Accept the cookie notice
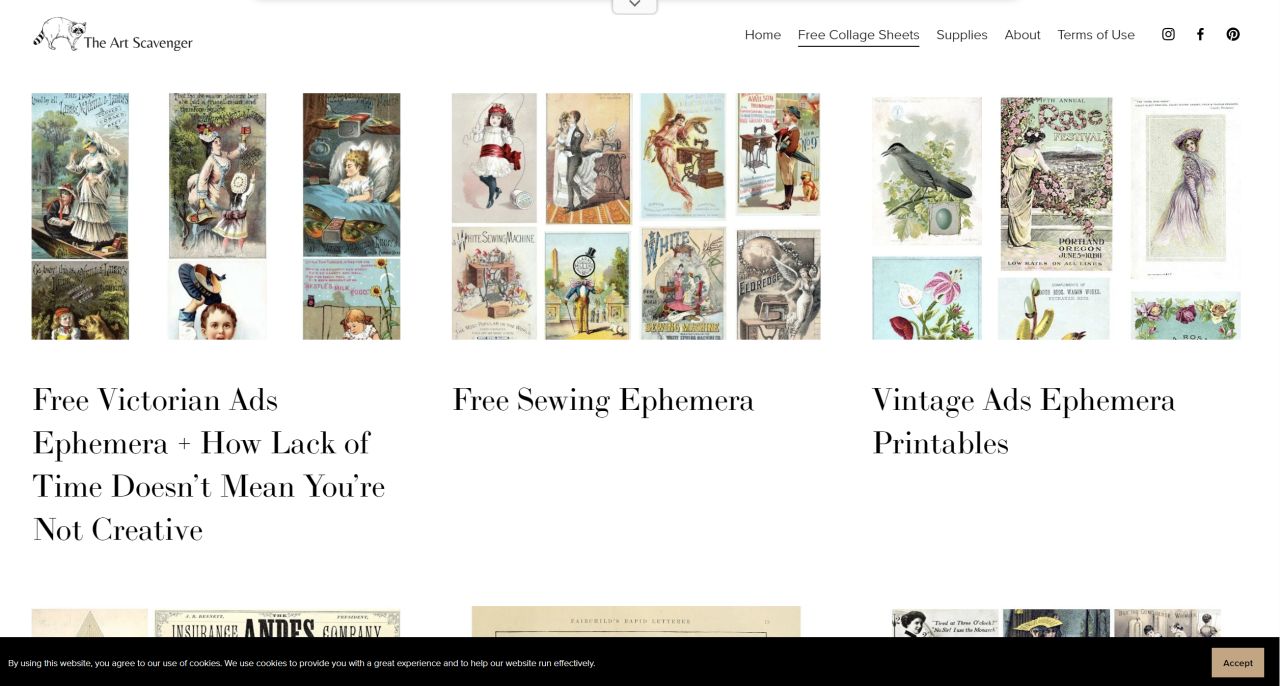 (1237, 662)
